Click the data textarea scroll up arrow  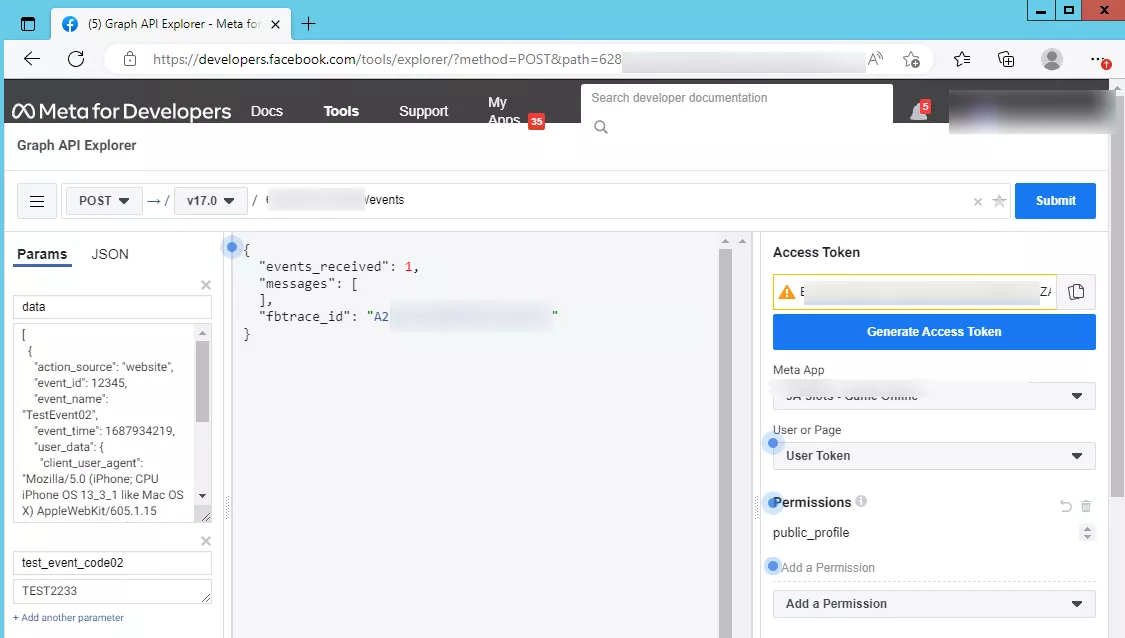[x=202, y=332]
